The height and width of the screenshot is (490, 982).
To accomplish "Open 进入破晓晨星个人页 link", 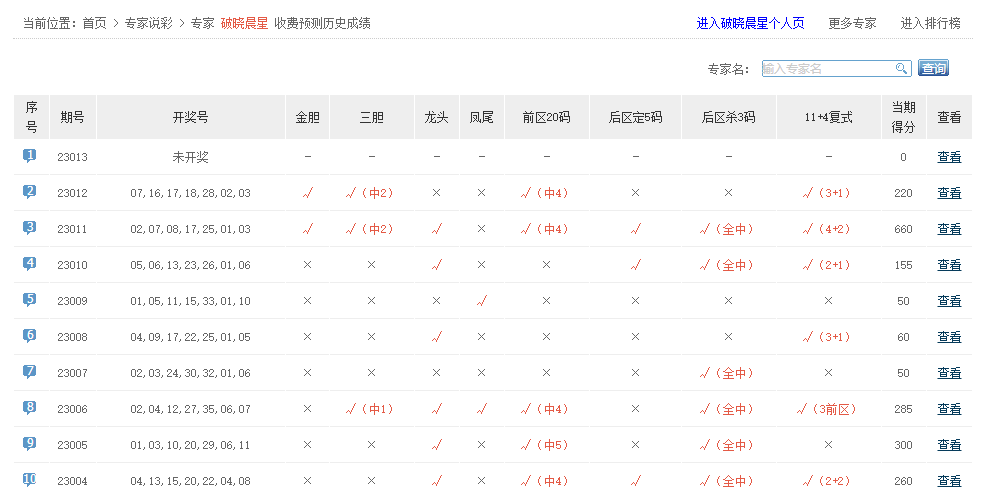I will [x=750, y=23].
